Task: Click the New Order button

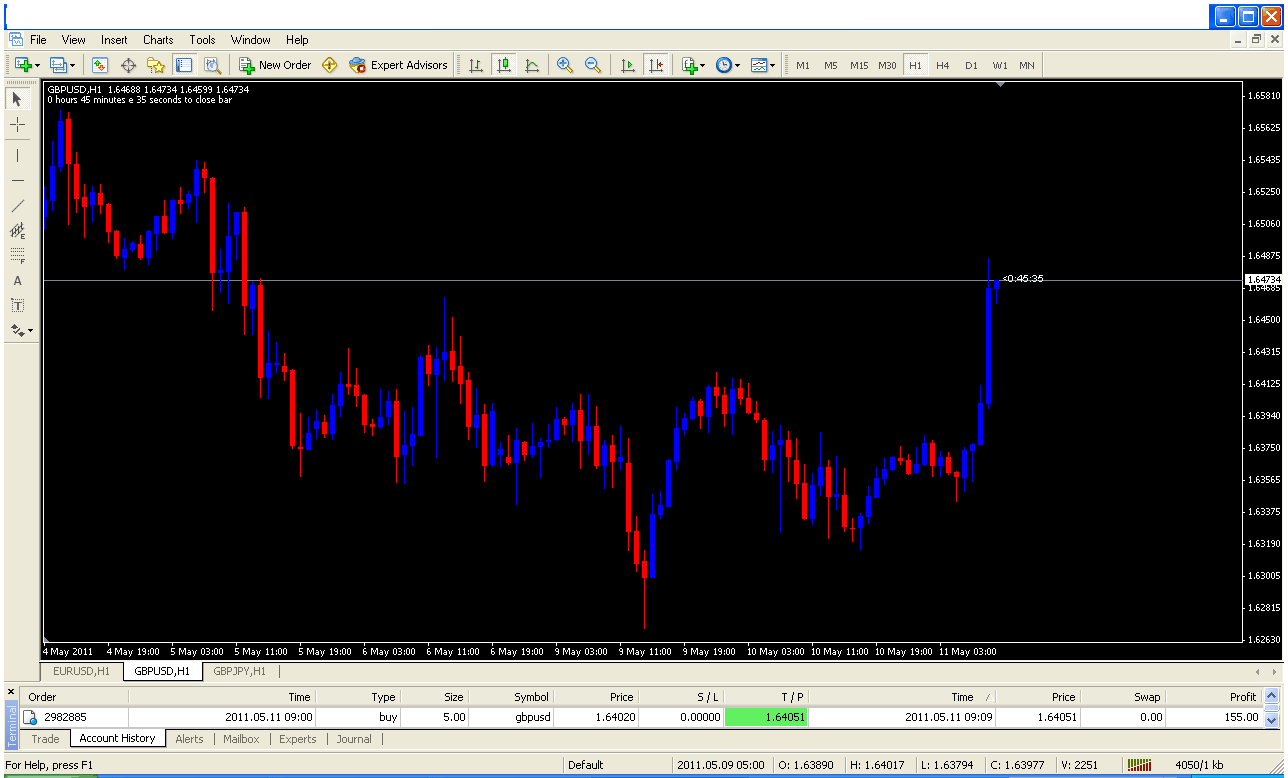Action: 275,65
